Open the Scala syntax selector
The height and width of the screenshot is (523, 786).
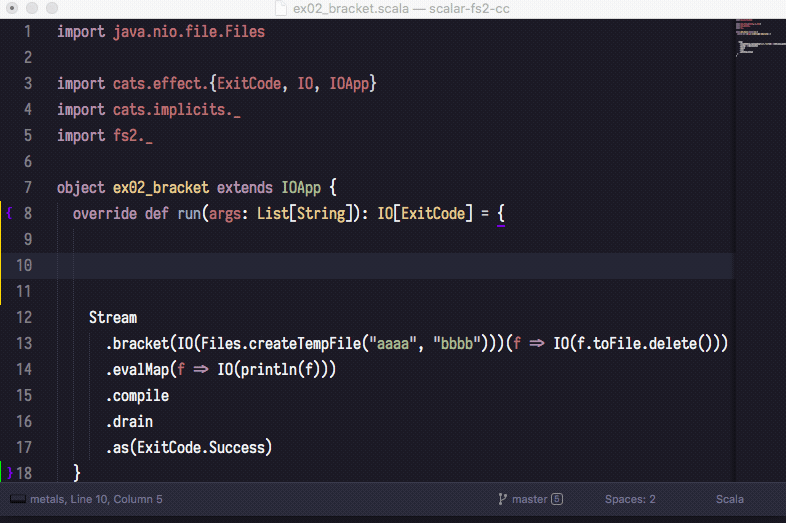pos(729,499)
